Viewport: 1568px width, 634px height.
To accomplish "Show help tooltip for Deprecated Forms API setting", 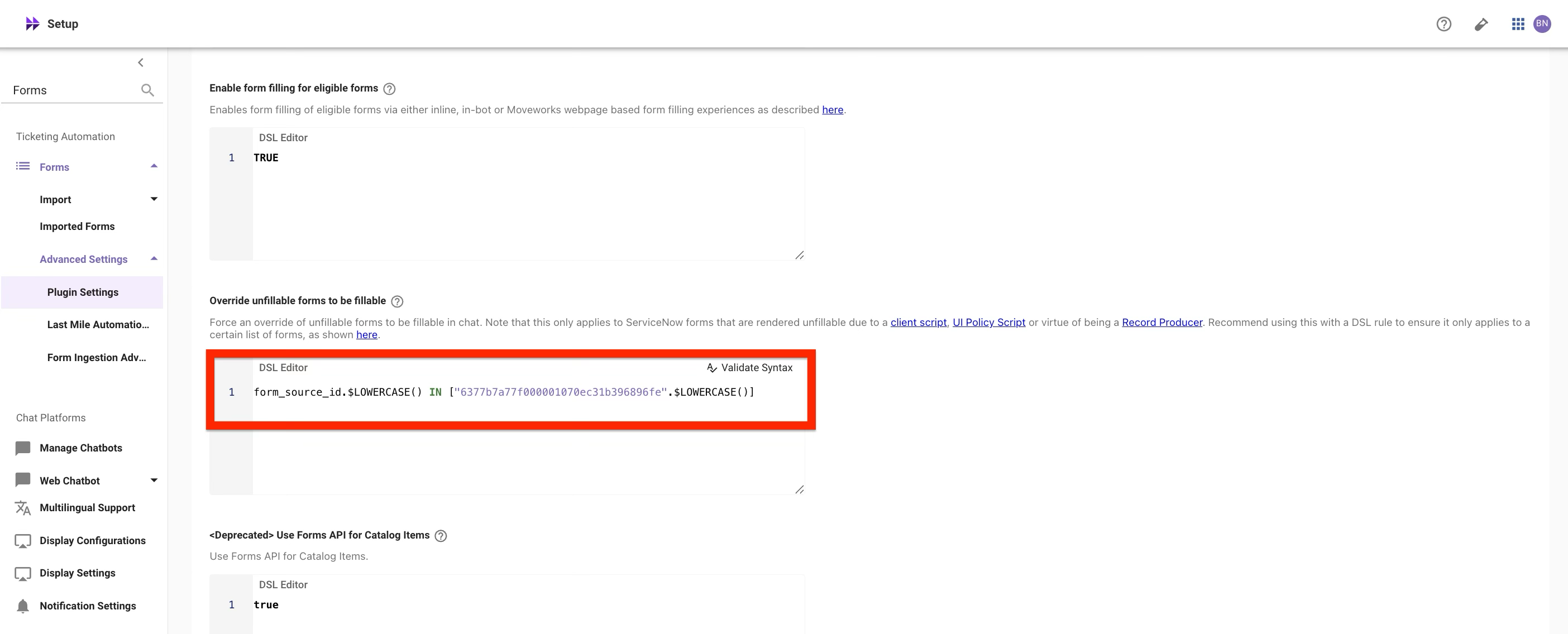I will tap(441, 535).
